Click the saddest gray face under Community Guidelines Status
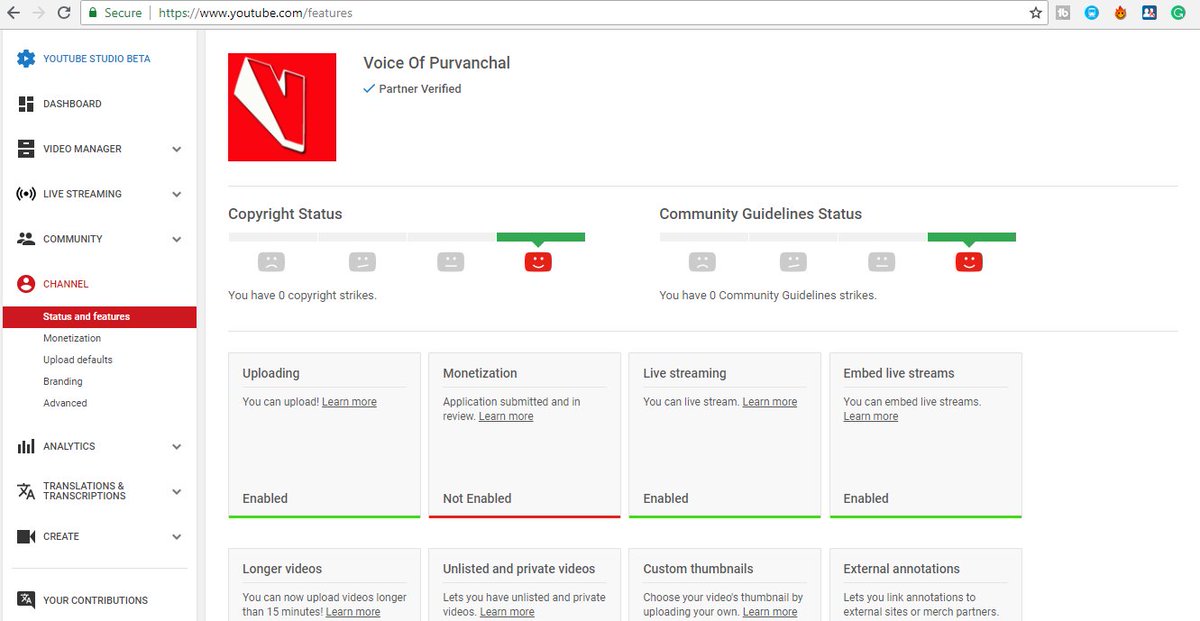 [x=702, y=262]
